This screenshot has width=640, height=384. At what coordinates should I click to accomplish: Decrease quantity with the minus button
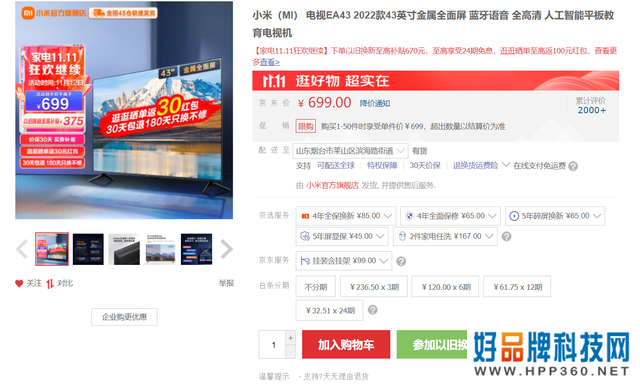291,352
